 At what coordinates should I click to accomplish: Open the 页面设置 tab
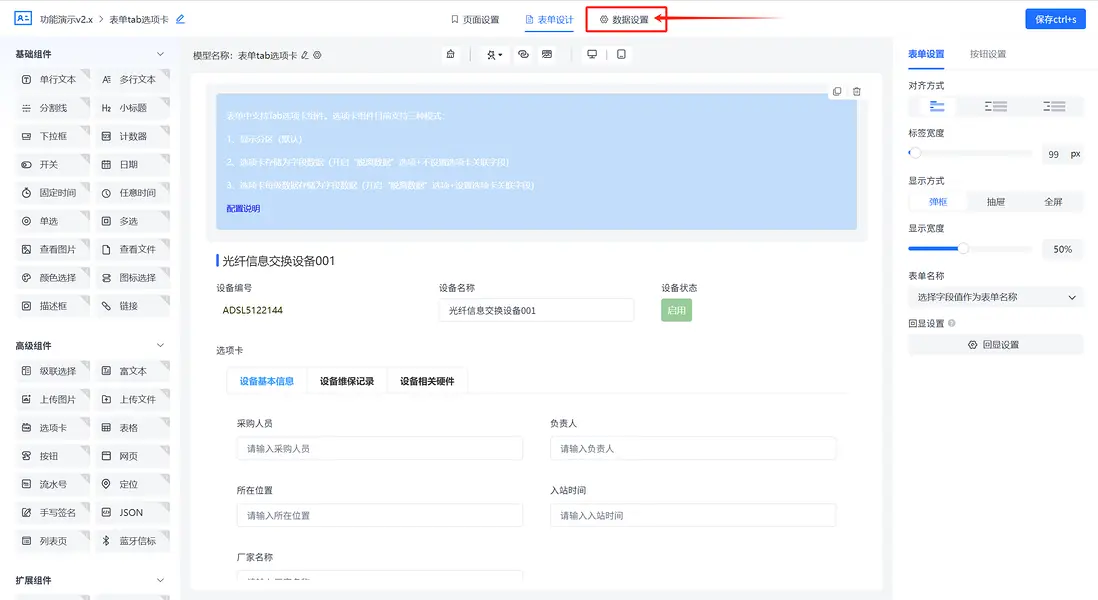(x=475, y=20)
